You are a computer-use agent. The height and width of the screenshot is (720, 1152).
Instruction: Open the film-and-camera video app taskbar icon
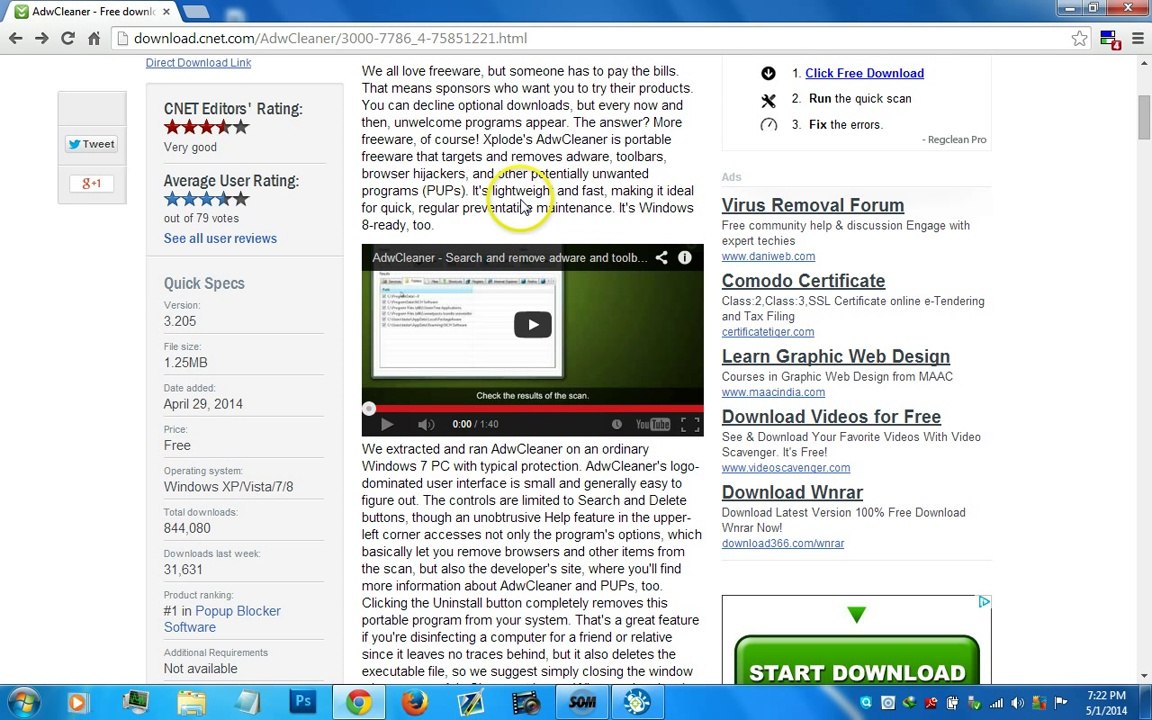click(x=526, y=702)
